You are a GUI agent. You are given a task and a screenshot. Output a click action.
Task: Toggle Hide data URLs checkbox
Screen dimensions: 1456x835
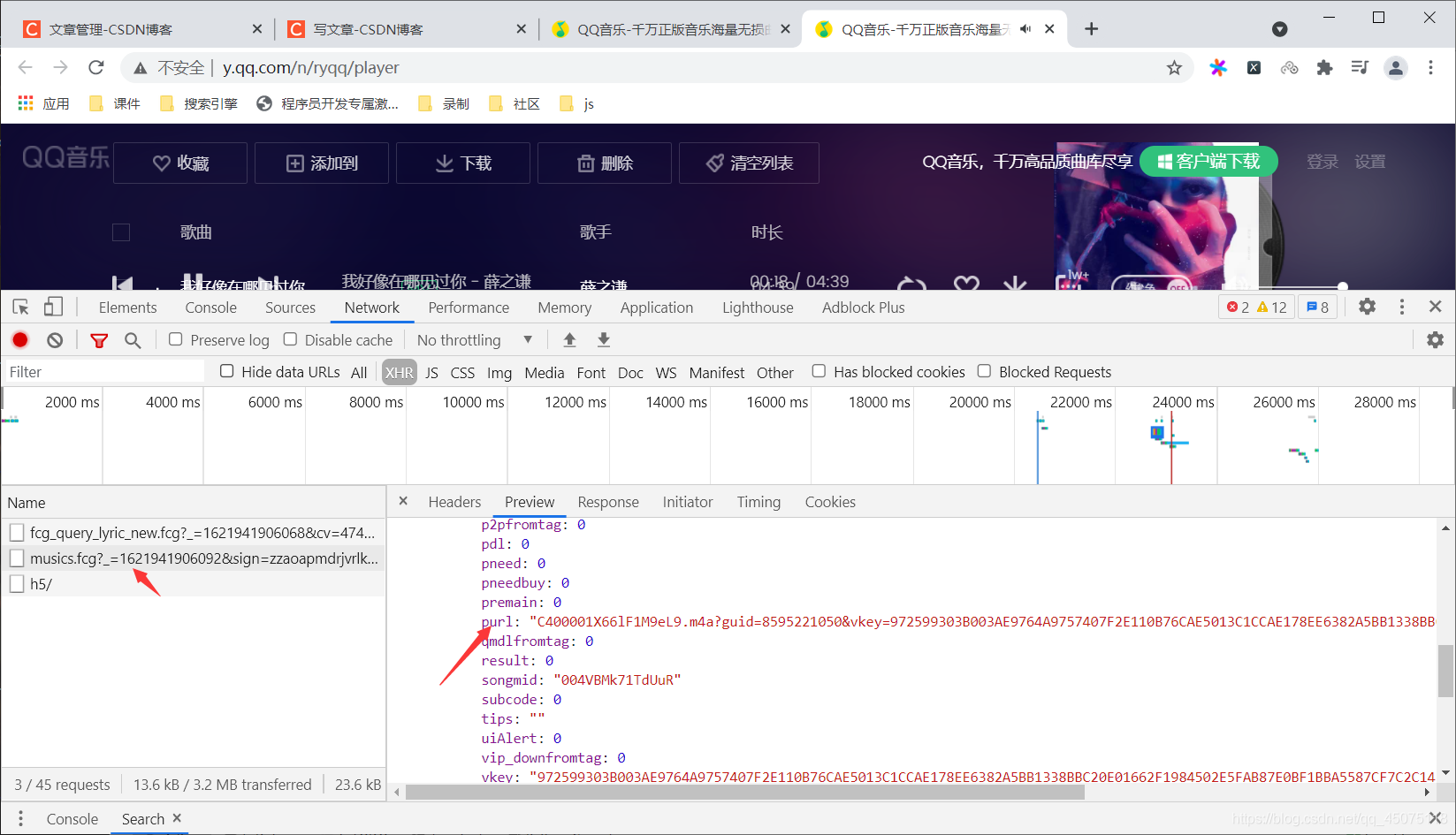227,371
